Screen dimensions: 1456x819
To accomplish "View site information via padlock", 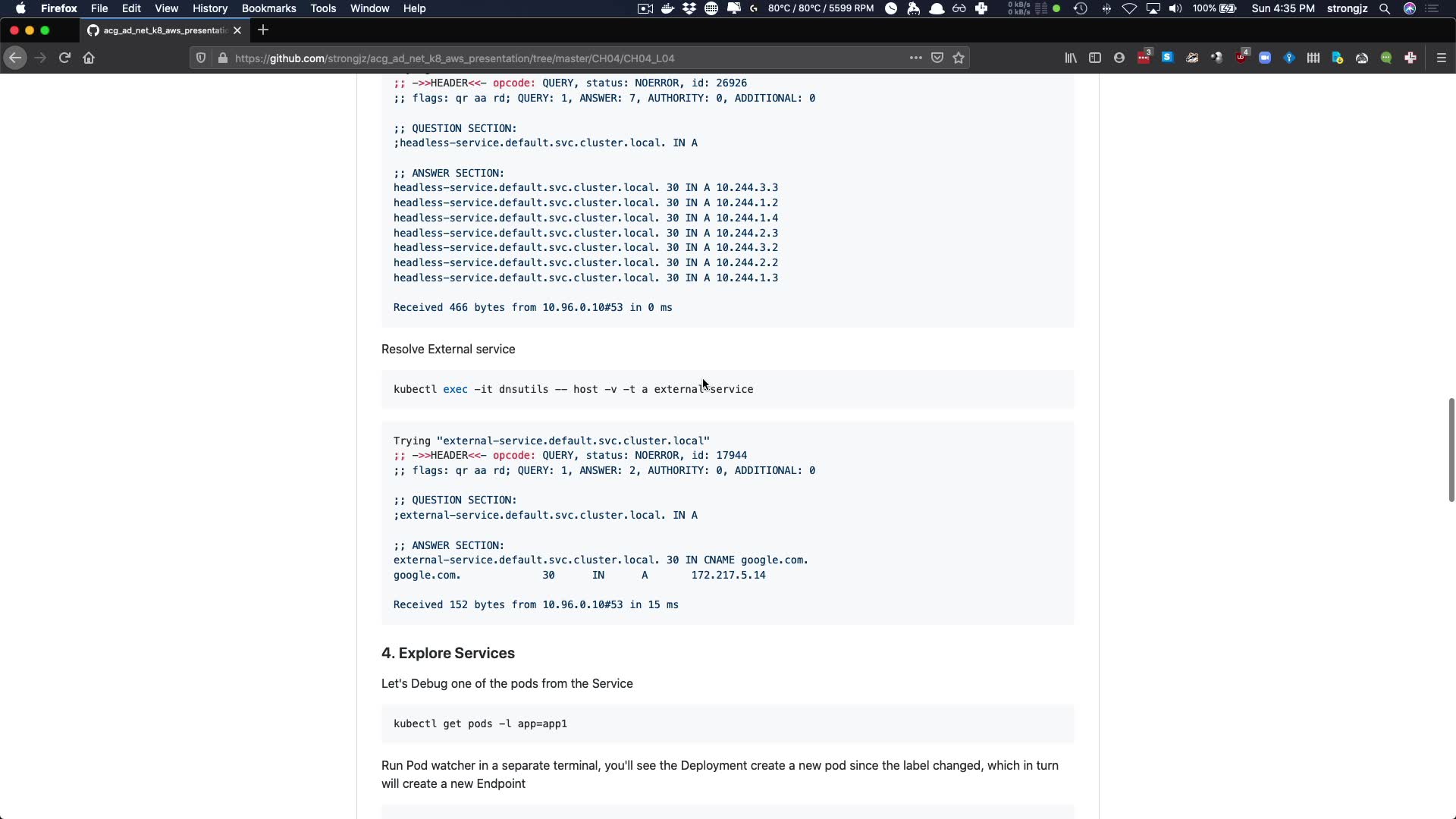I will coord(223,58).
